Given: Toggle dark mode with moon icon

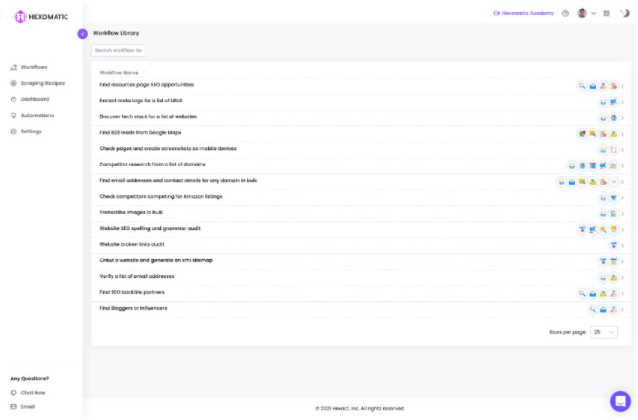Looking at the screenshot, I should coord(625,13).
